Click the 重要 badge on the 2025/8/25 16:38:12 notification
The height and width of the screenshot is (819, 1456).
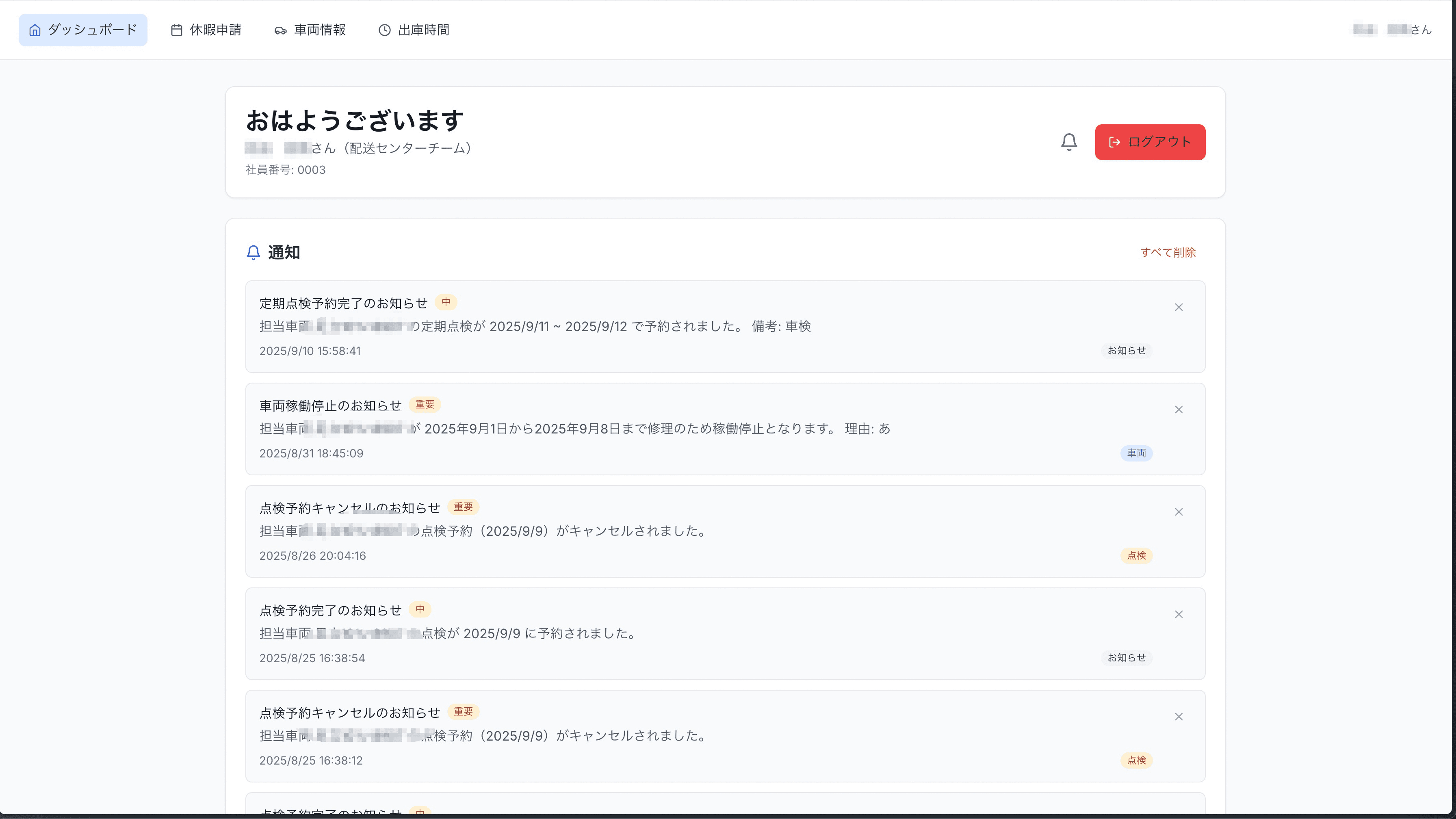coord(463,712)
